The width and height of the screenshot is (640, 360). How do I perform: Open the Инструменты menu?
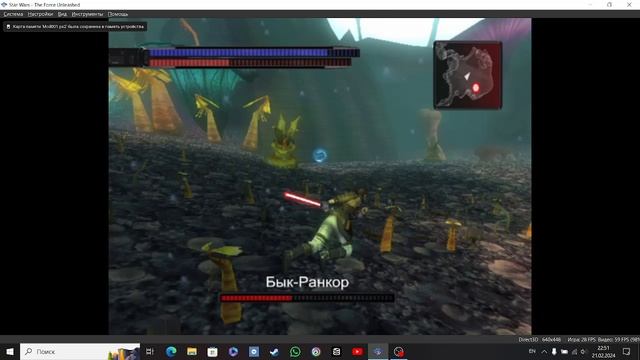(x=87, y=14)
